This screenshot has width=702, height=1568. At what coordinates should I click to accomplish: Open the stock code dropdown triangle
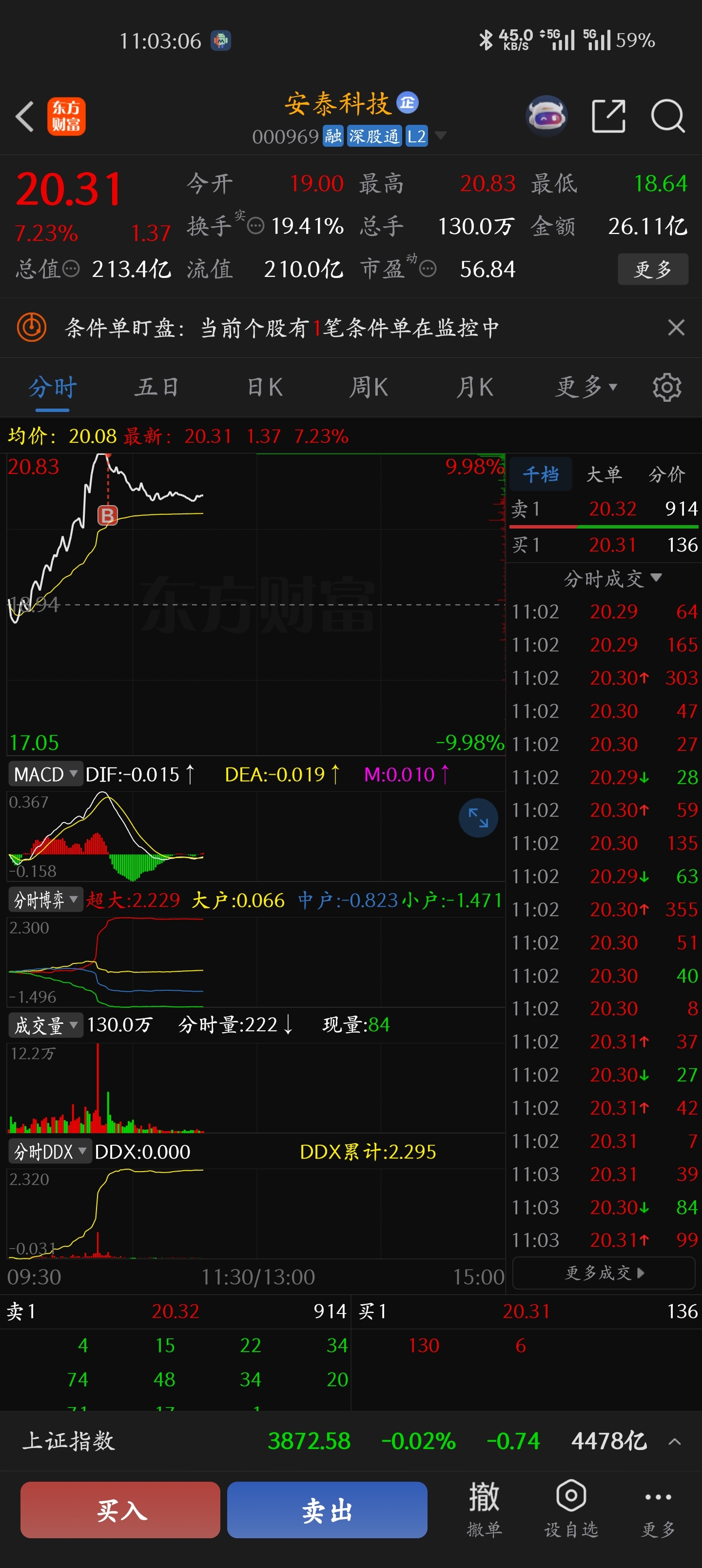(441, 136)
